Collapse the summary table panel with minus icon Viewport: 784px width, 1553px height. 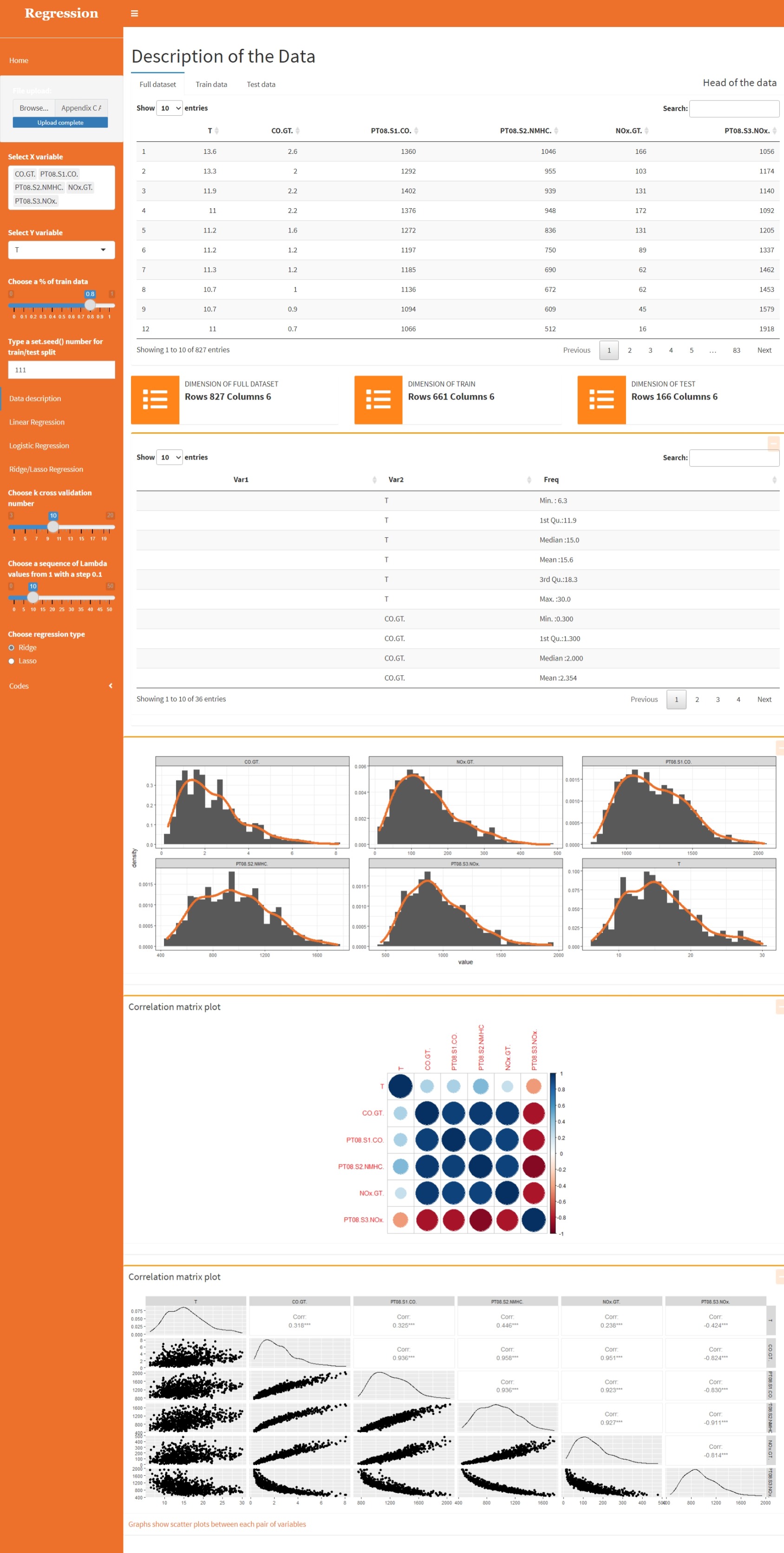pyautogui.click(x=774, y=444)
